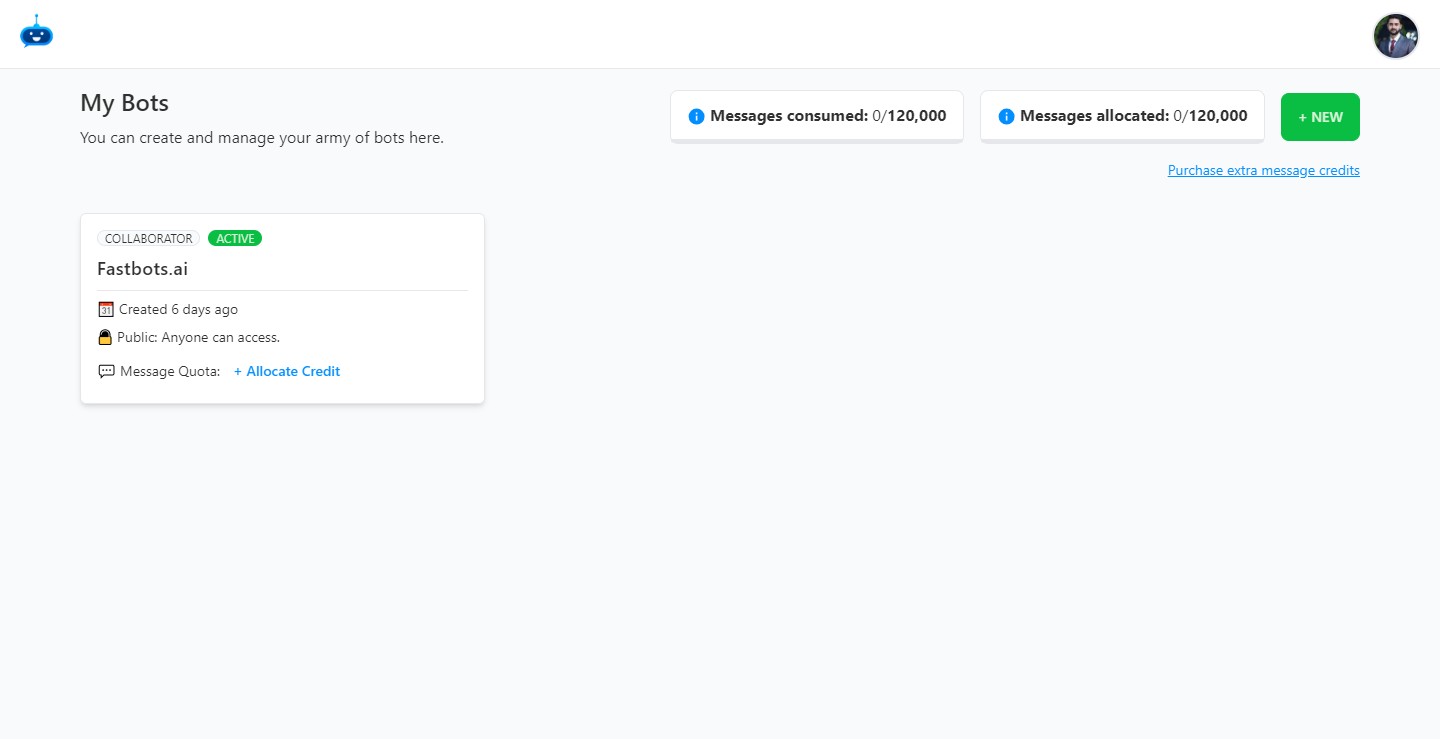Click the My Bots heading
This screenshot has height=739, width=1440.
124,103
